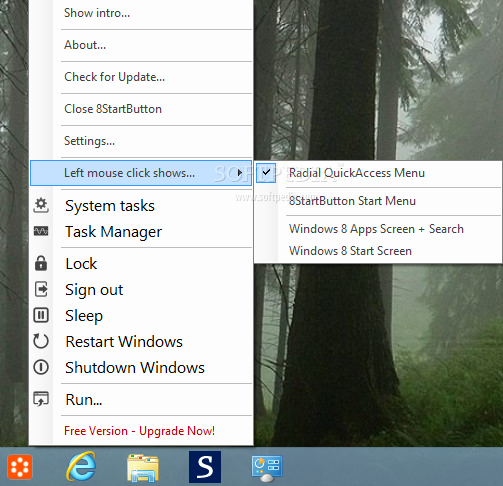Click the Task Manager waveform icon
Viewport: 503px width, 486px height.
tap(41, 231)
